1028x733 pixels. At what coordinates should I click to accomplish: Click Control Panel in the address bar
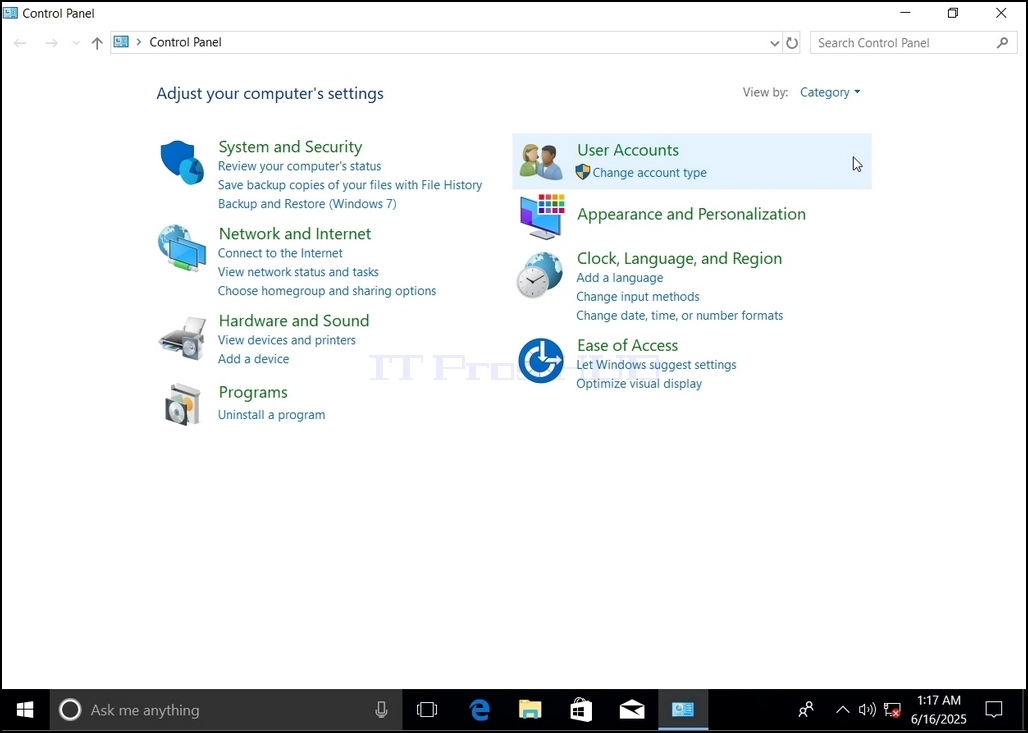[x=186, y=42]
